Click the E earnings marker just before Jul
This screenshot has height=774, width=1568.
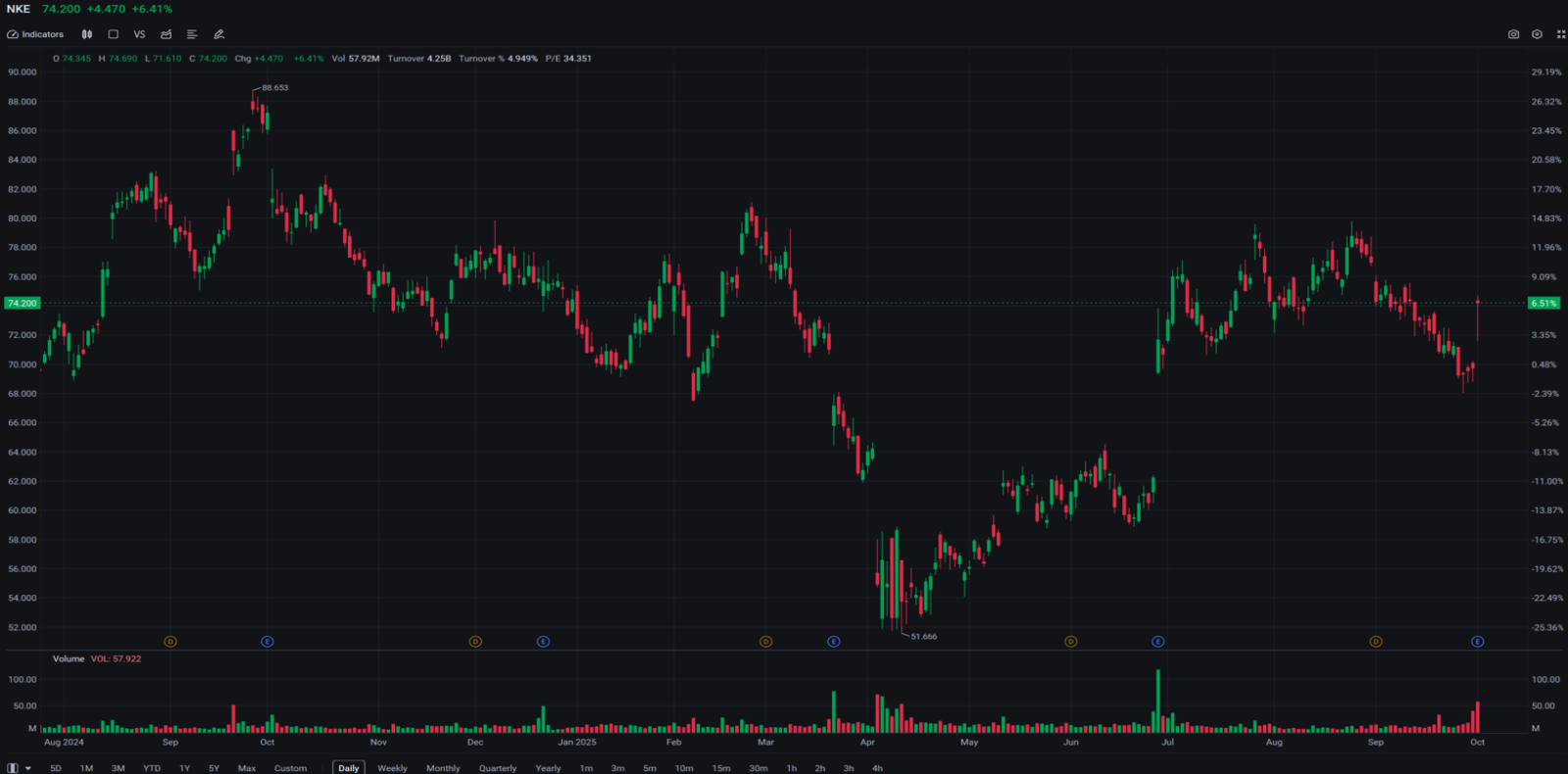tap(1158, 642)
